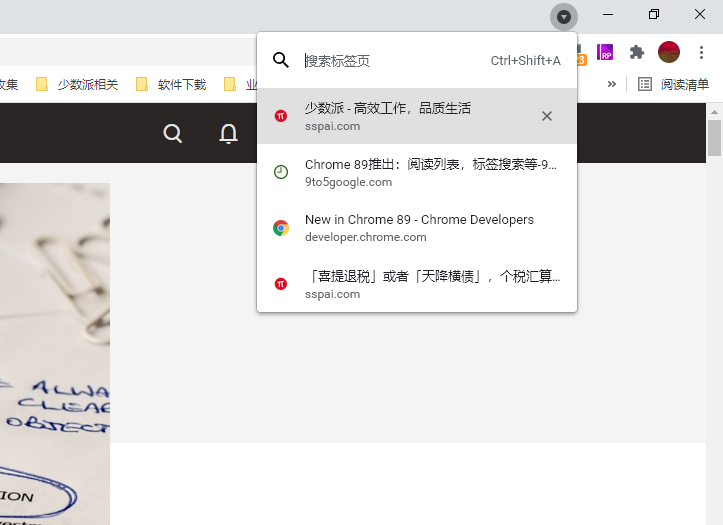Click the purple RP extension icon
Image resolution: width=723 pixels, height=525 pixels.
(605, 52)
